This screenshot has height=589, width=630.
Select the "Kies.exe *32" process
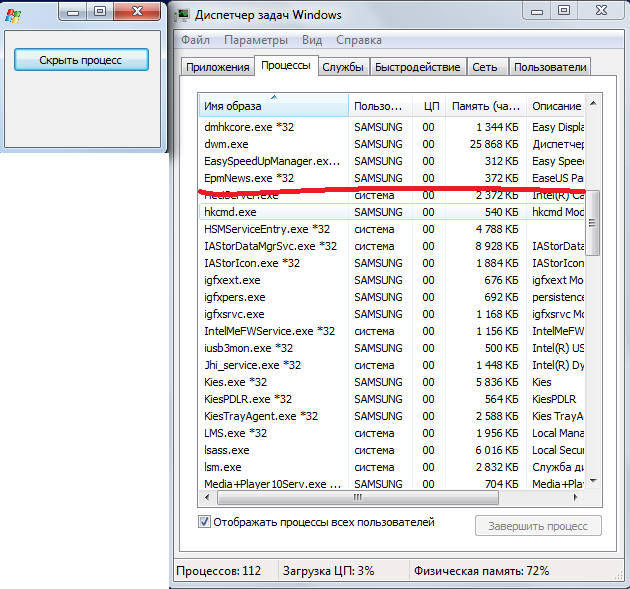[392, 382]
